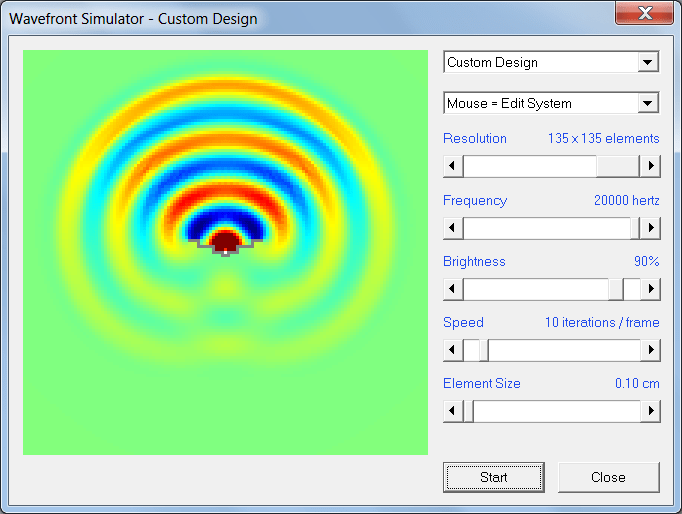The height and width of the screenshot is (514, 682).
Task: Click the Frequency slider thumb
Action: coord(635,227)
